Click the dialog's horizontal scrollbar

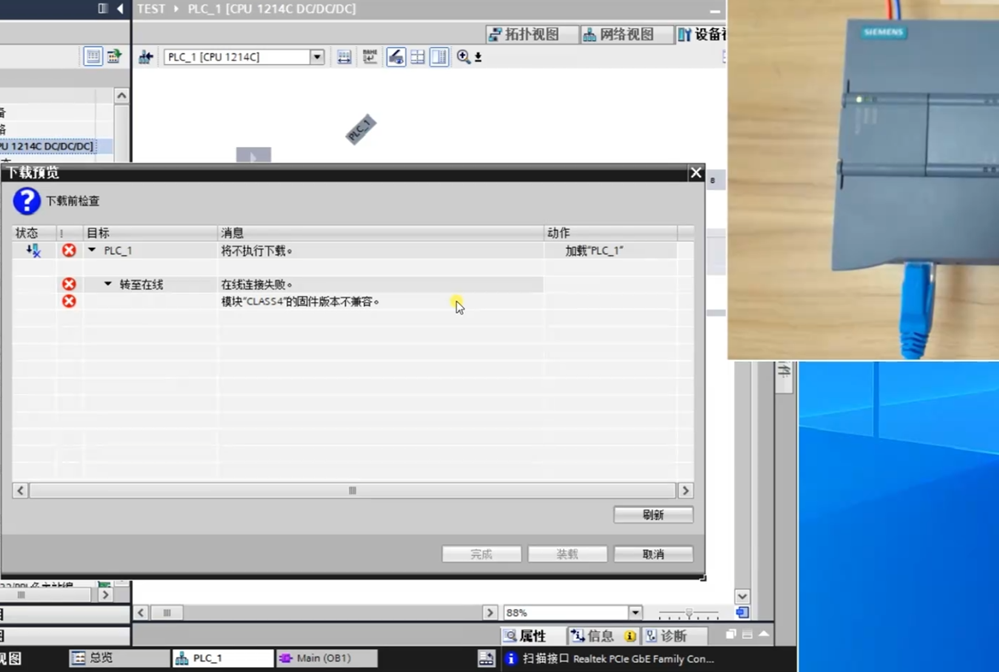(352, 491)
